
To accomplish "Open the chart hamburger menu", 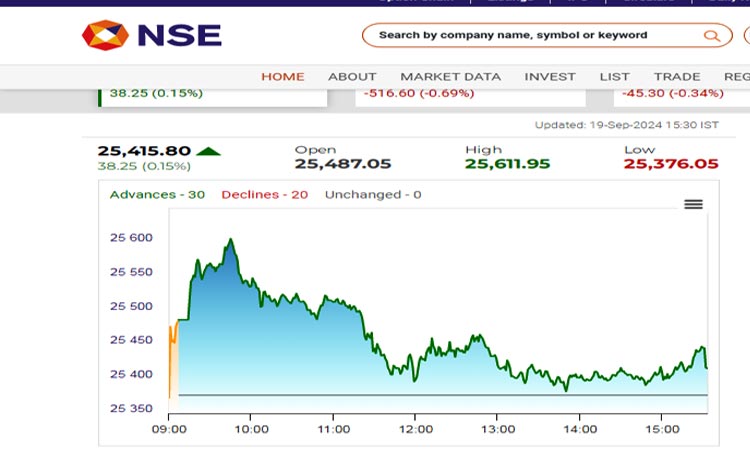I will pos(693,204).
